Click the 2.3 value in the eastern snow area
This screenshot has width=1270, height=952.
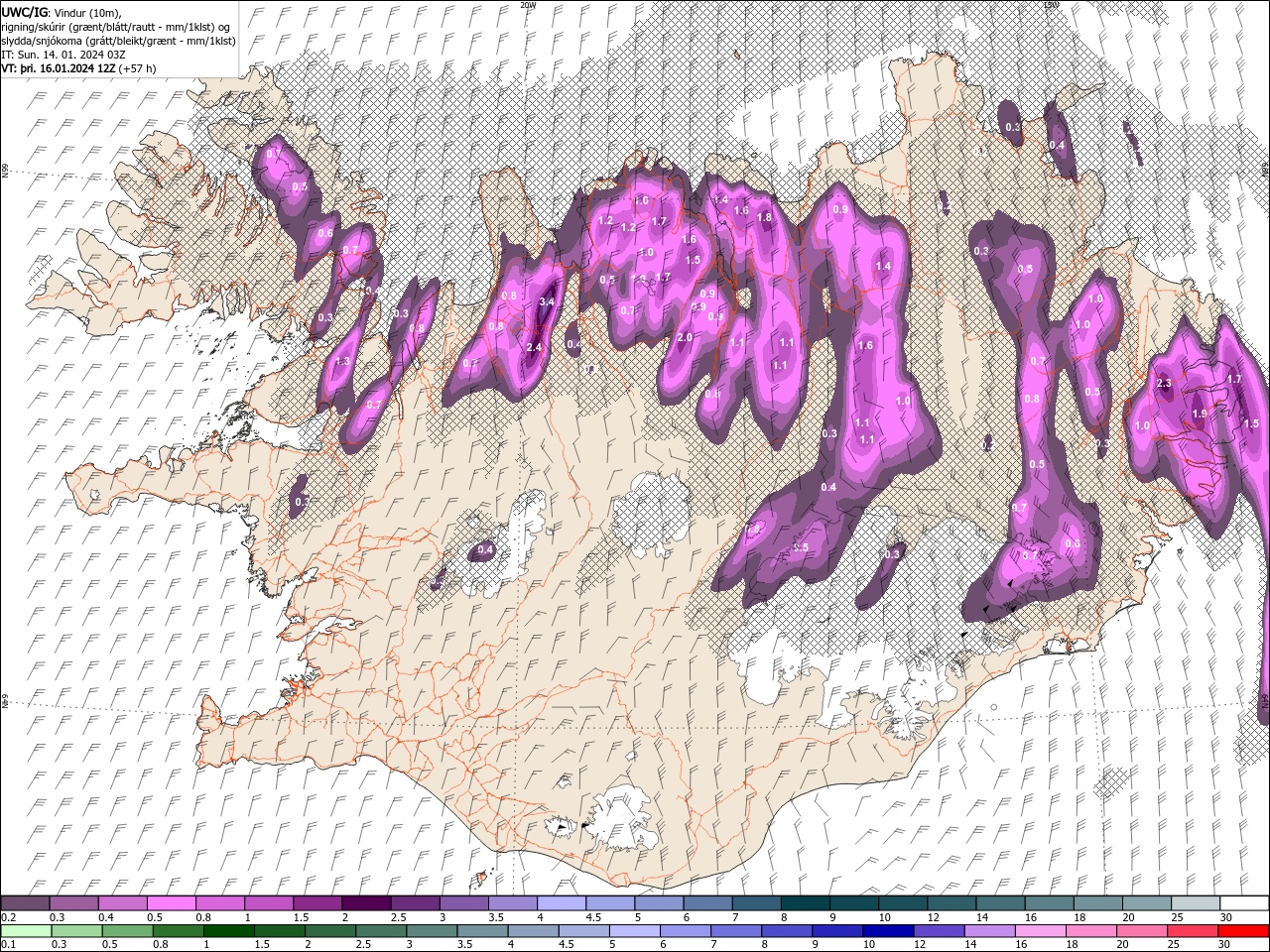point(1165,383)
